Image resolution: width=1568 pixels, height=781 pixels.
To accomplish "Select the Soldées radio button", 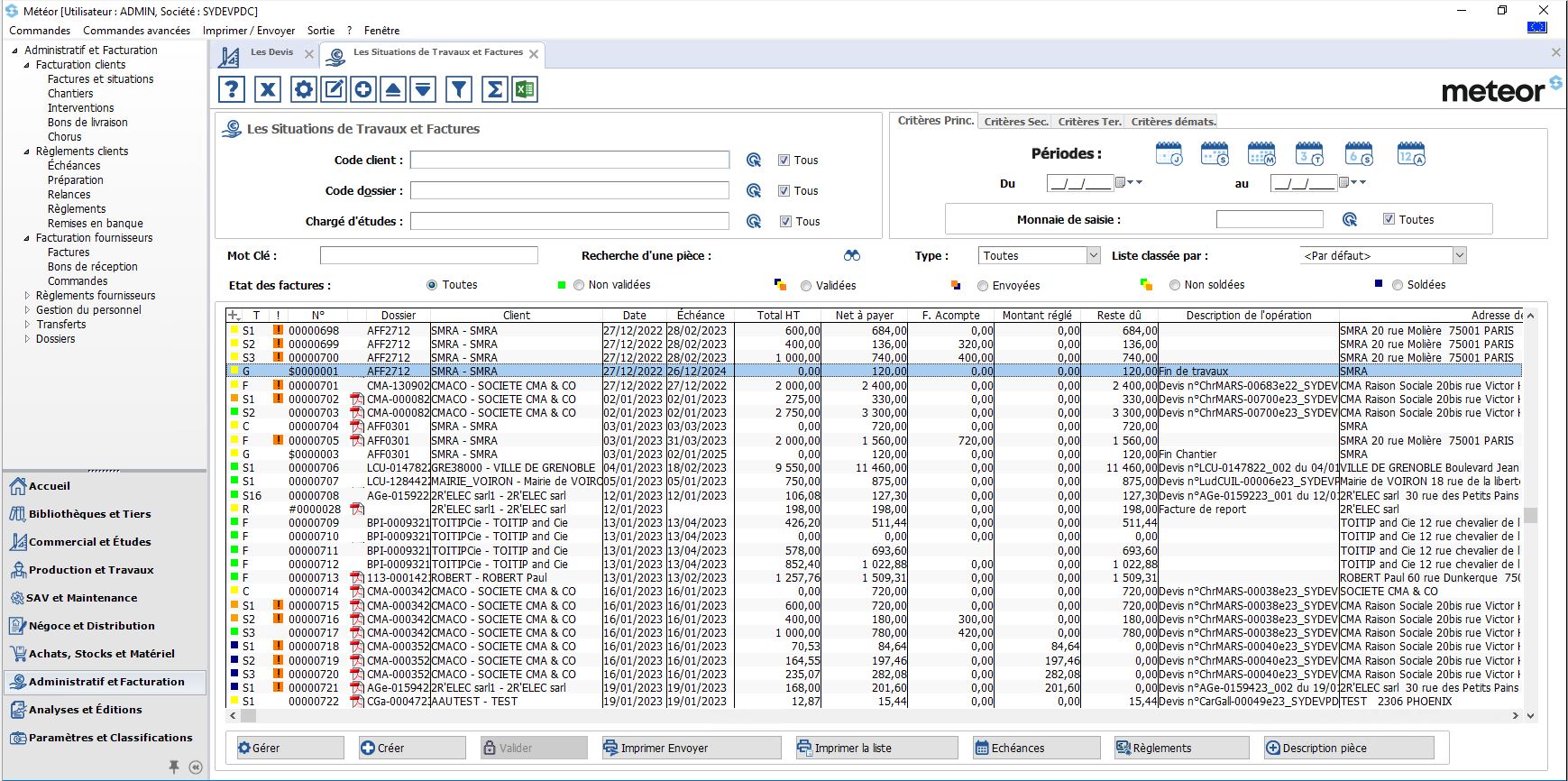I will coord(1398,285).
